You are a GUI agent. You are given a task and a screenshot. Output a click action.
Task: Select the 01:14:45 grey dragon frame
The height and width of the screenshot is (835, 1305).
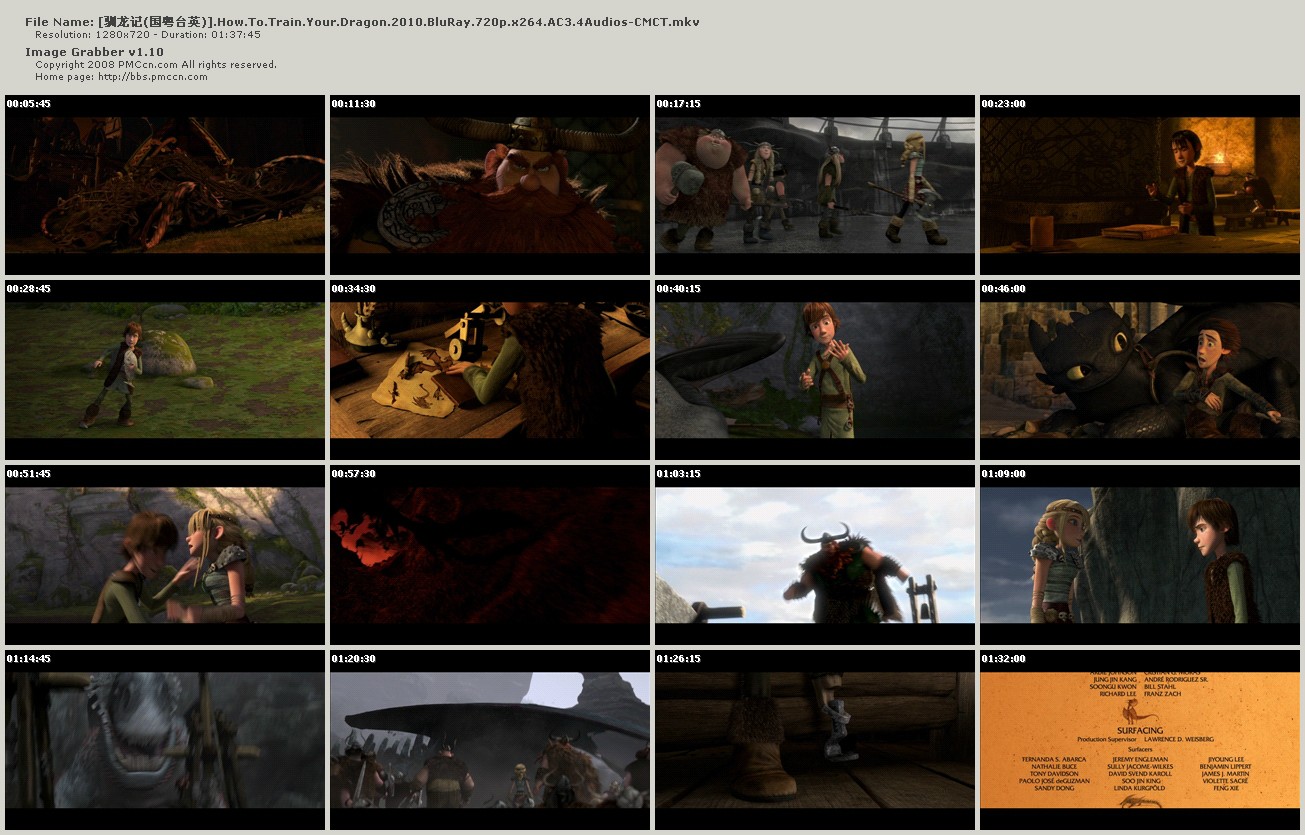pos(165,740)
